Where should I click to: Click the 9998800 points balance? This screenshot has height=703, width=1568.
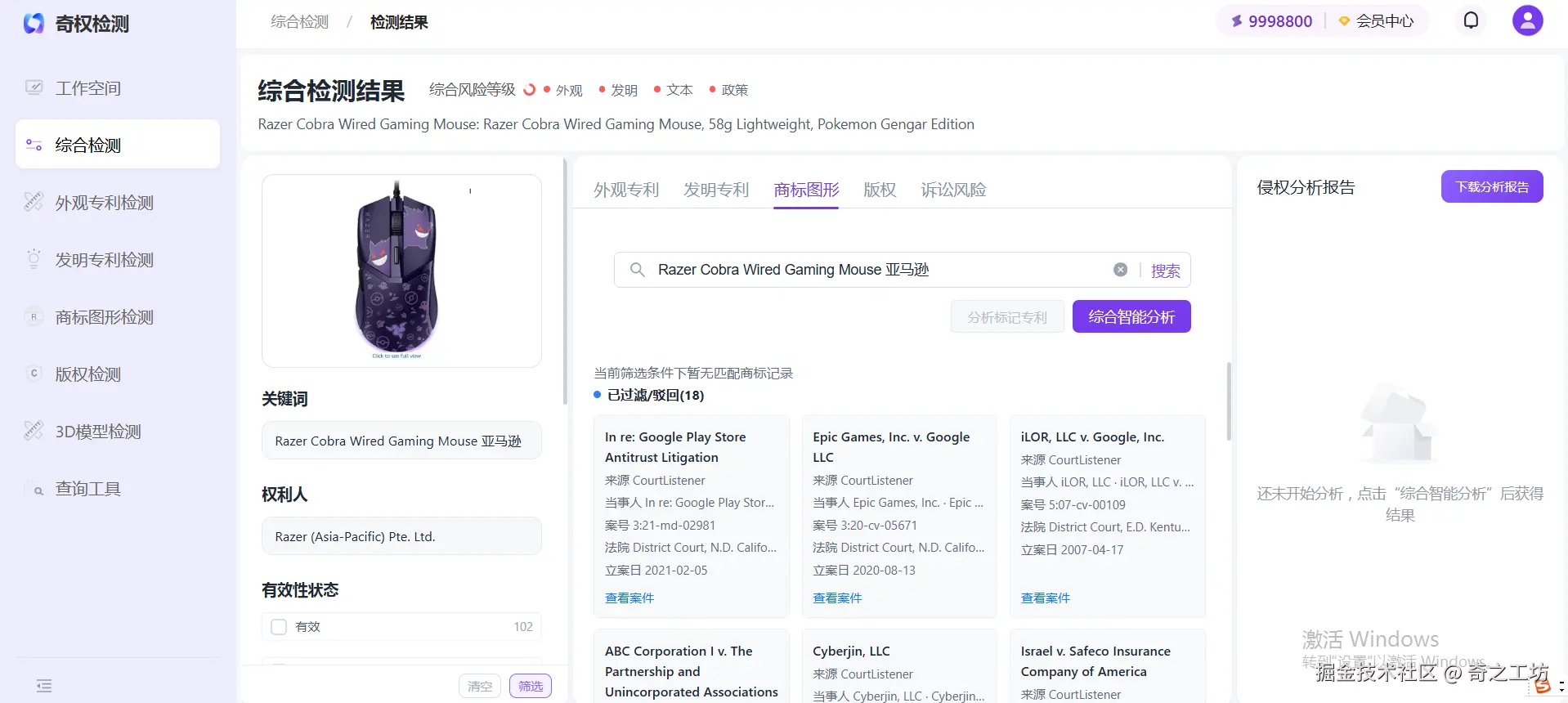[1271, 21]
